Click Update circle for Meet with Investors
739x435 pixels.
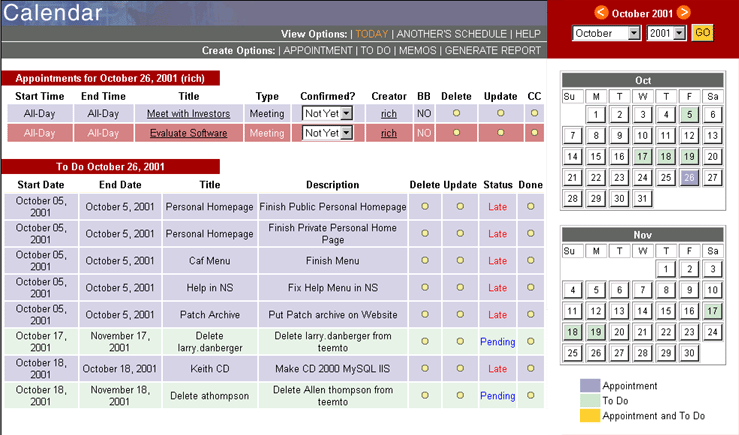(501, 113)
